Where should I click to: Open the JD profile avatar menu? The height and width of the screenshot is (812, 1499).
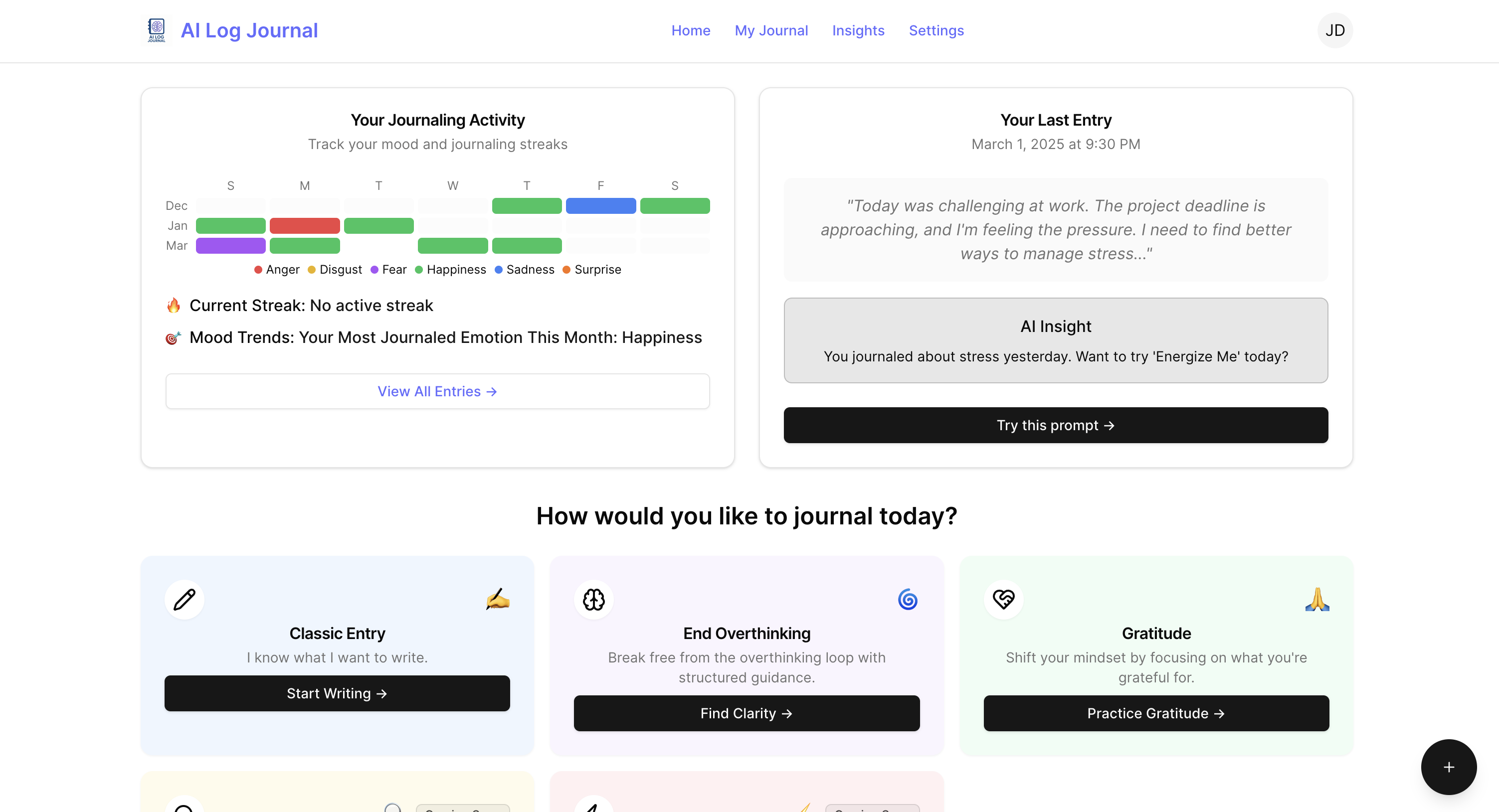click(1334, 30)
